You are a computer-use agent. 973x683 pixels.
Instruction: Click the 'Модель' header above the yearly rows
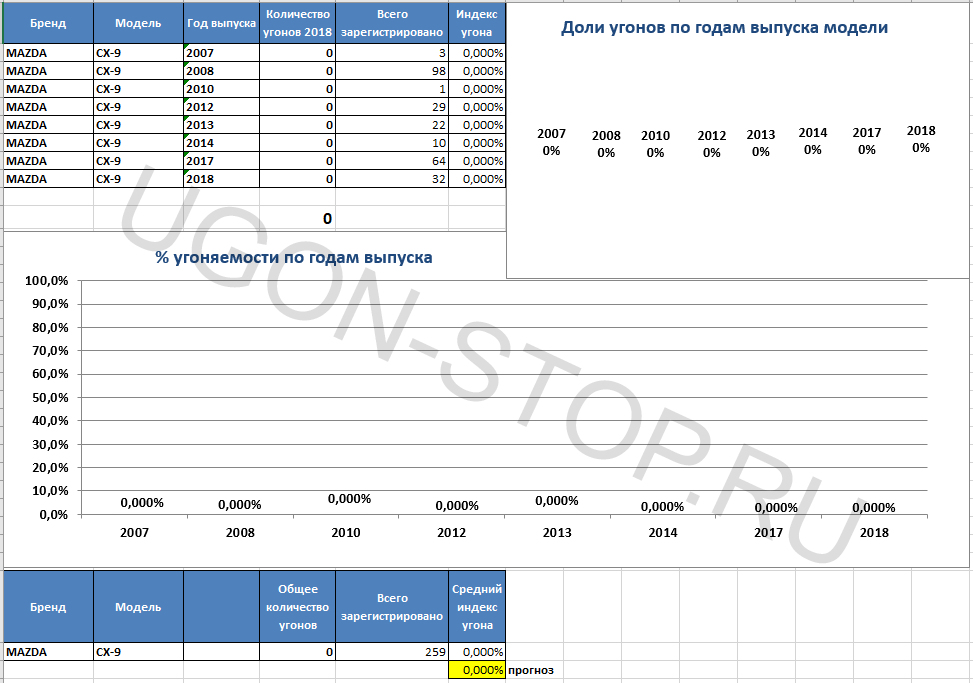tap(138, 23)
